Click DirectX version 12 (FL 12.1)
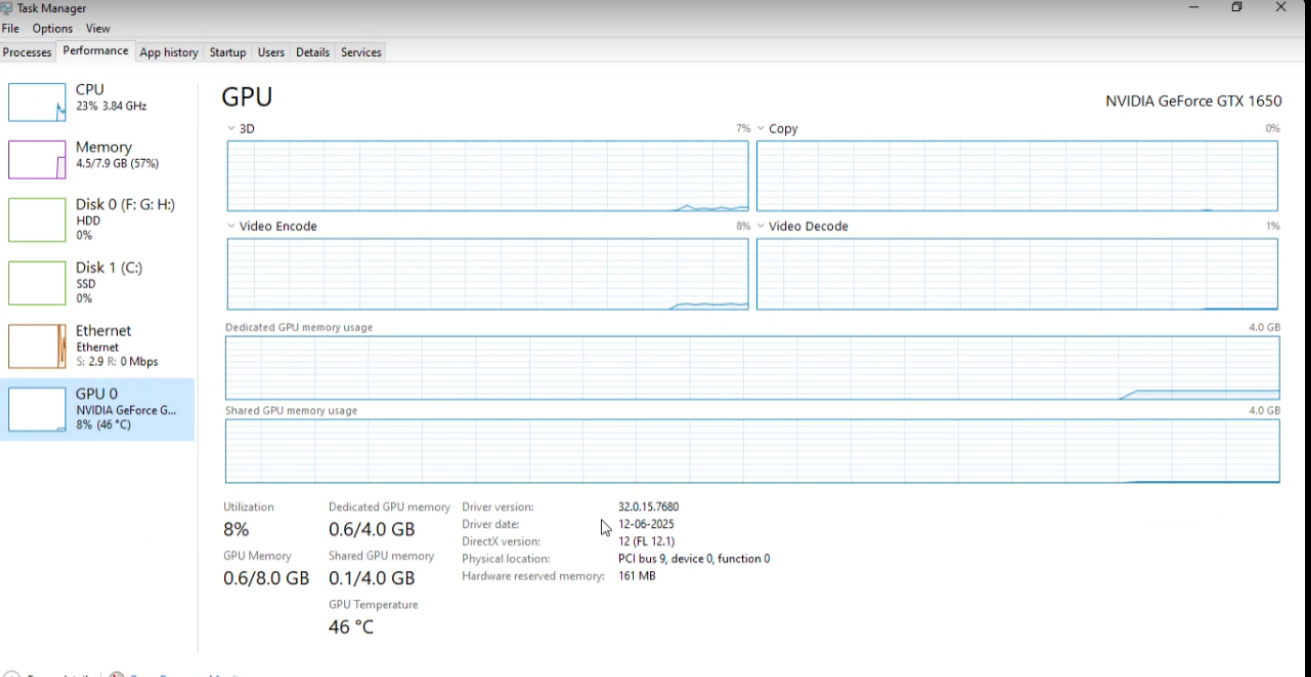1311x677 pixels. pos(646,541)
